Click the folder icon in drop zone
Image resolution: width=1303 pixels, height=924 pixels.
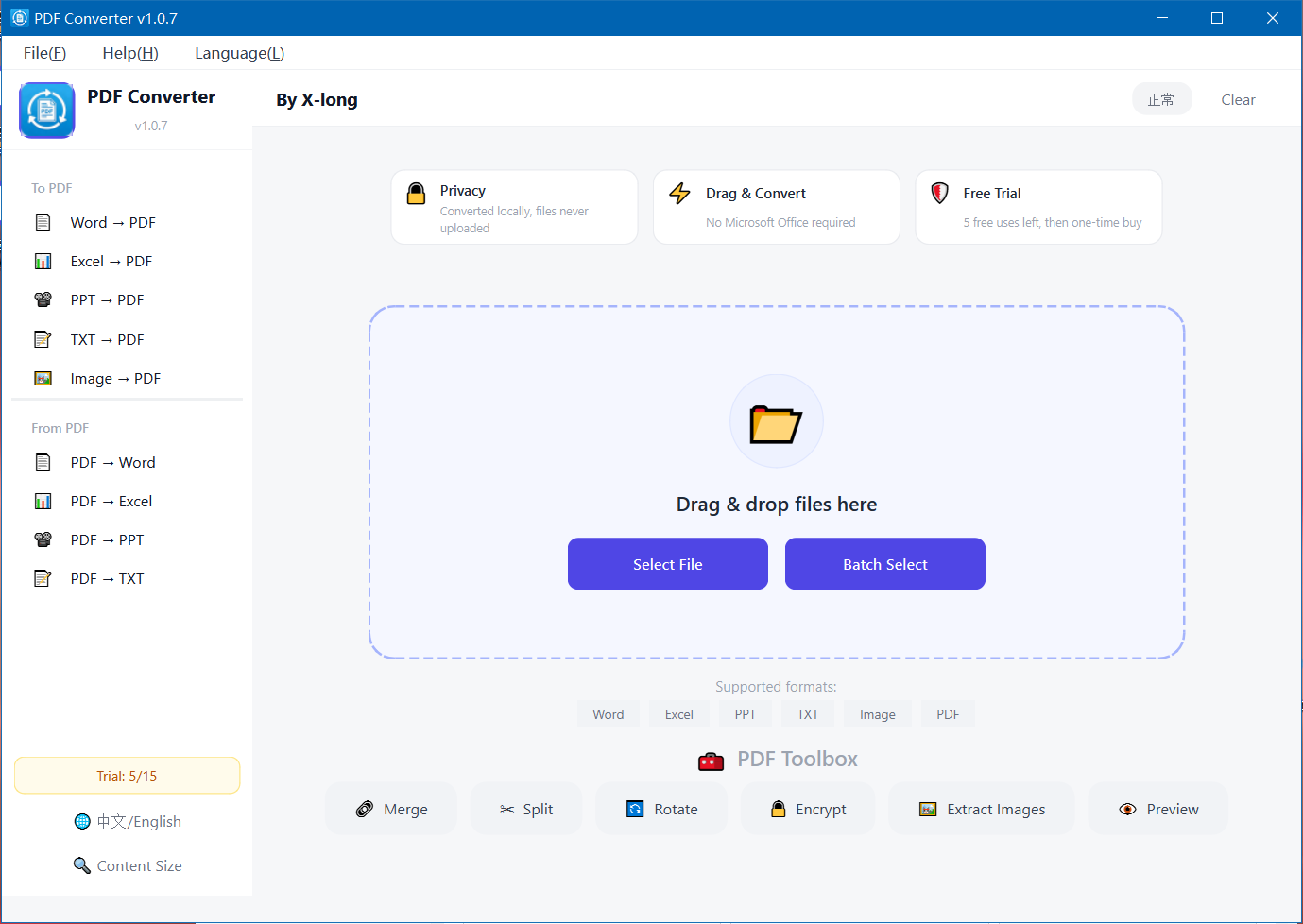coord(776,423)
